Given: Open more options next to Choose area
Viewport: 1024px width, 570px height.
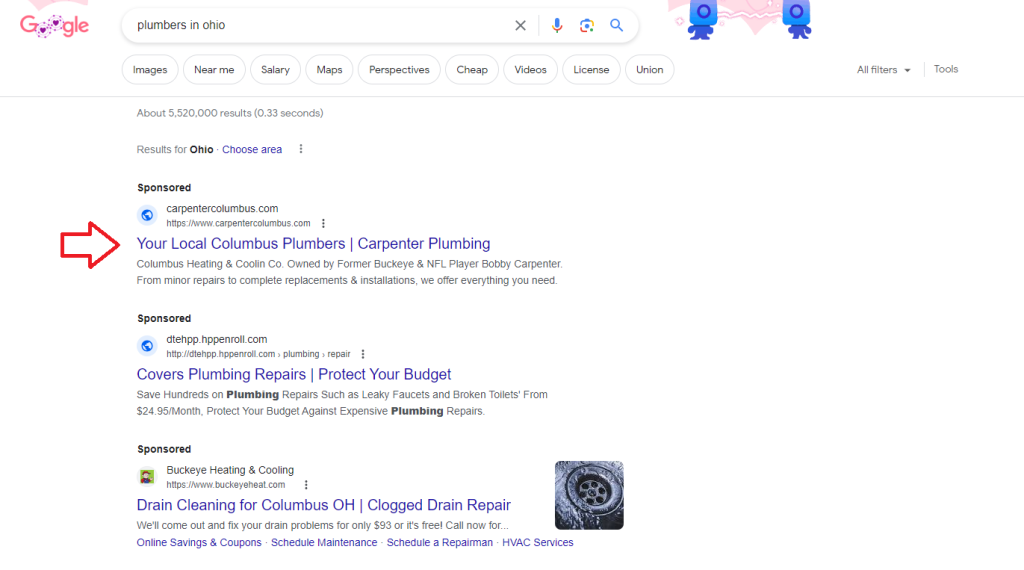Looking at the screenshot, I should click(x=301, y=150).
